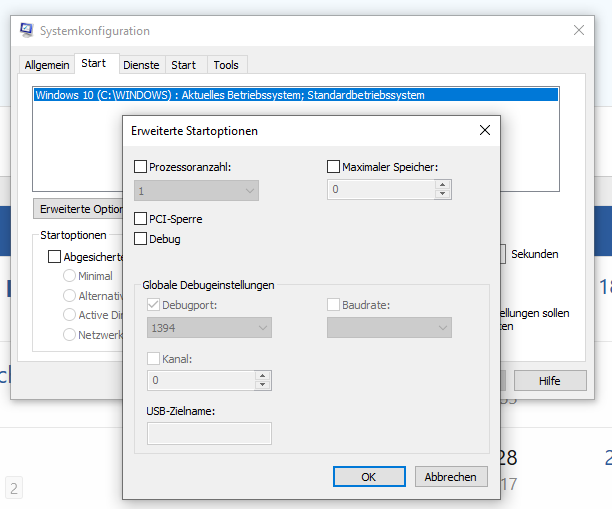Click the Systemkonfiguration window icon

(27, 30)
